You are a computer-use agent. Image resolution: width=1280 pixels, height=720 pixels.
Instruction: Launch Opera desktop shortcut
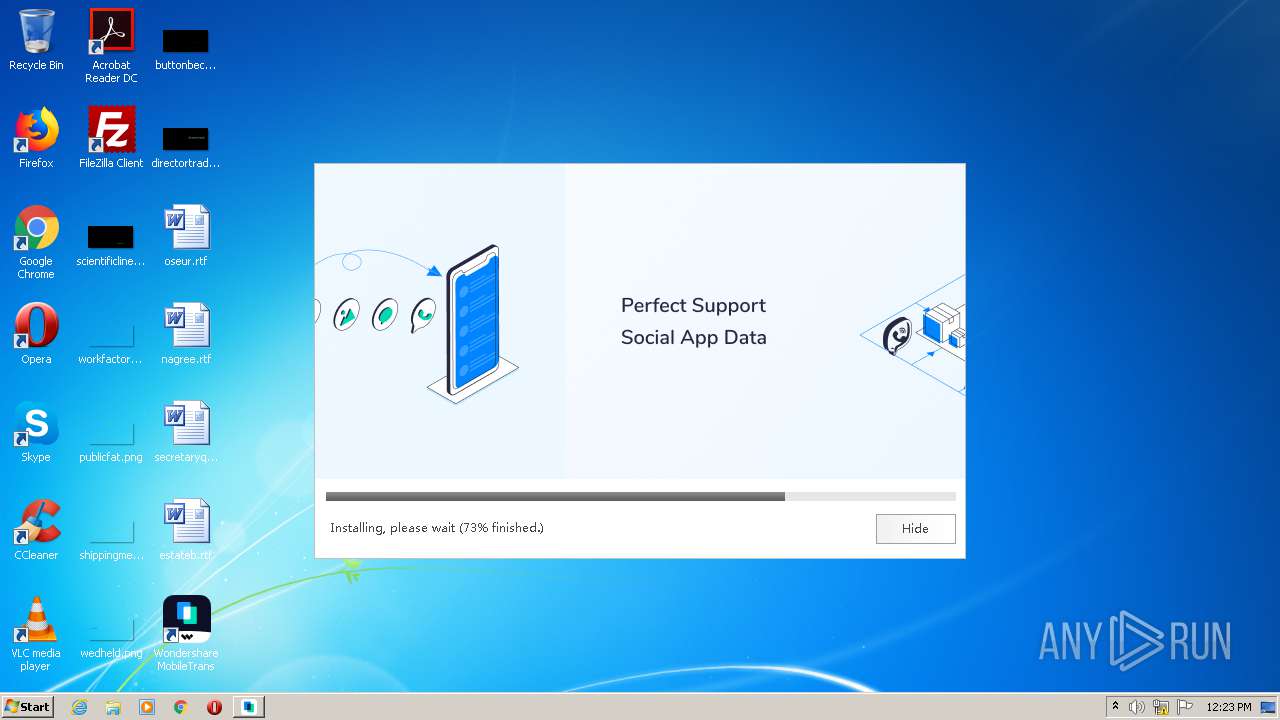point(36,334)
